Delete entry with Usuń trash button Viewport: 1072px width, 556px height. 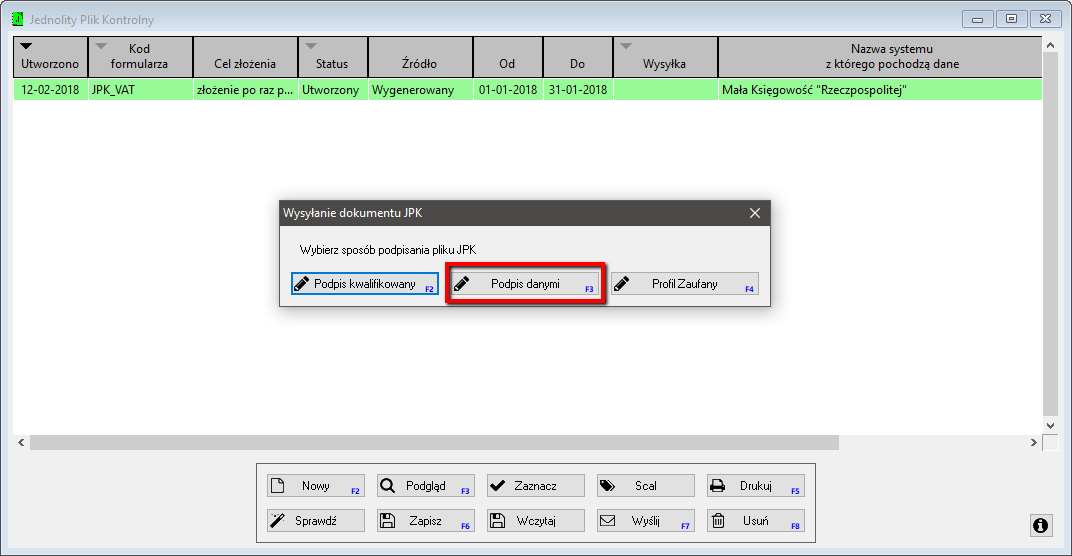pyautogui.click(x=755, y=520)
